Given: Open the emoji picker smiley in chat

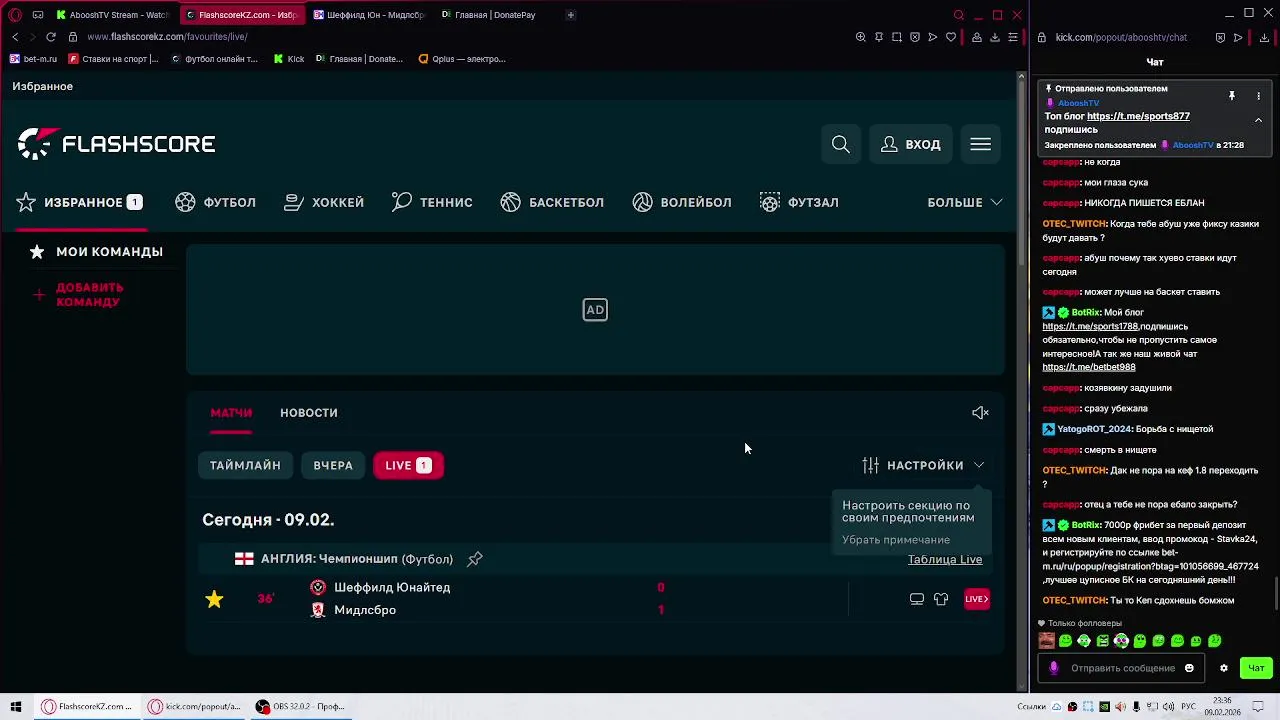Looking at the screenshot, I should coord(1189,668).
